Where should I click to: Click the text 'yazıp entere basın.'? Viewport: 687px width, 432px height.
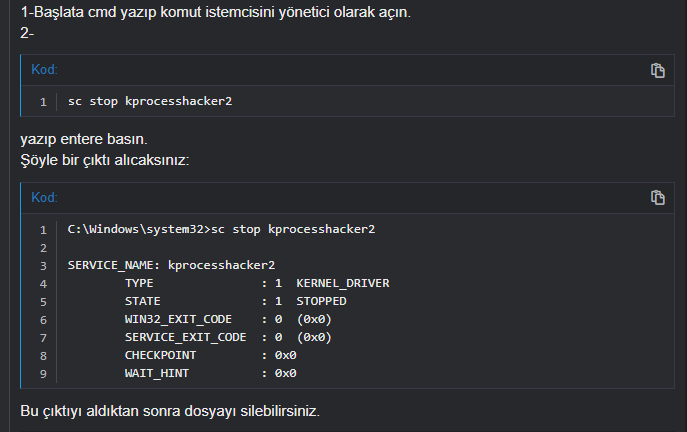tap(84, 139)
